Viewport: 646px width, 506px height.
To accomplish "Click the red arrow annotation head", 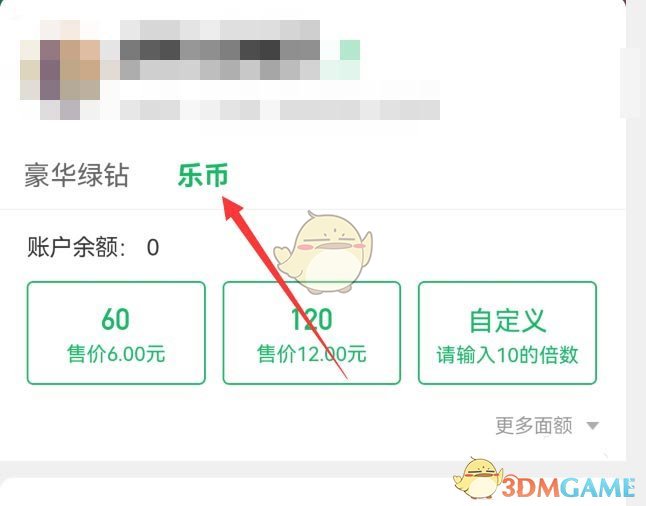I will [234, 209].
